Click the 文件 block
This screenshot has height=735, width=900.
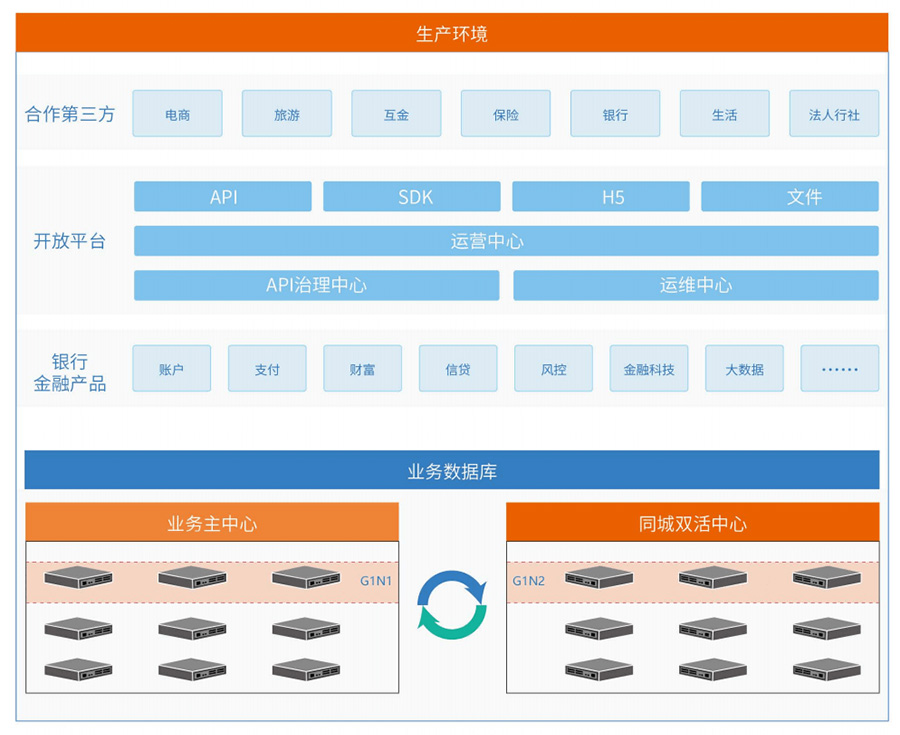(790, 196)
